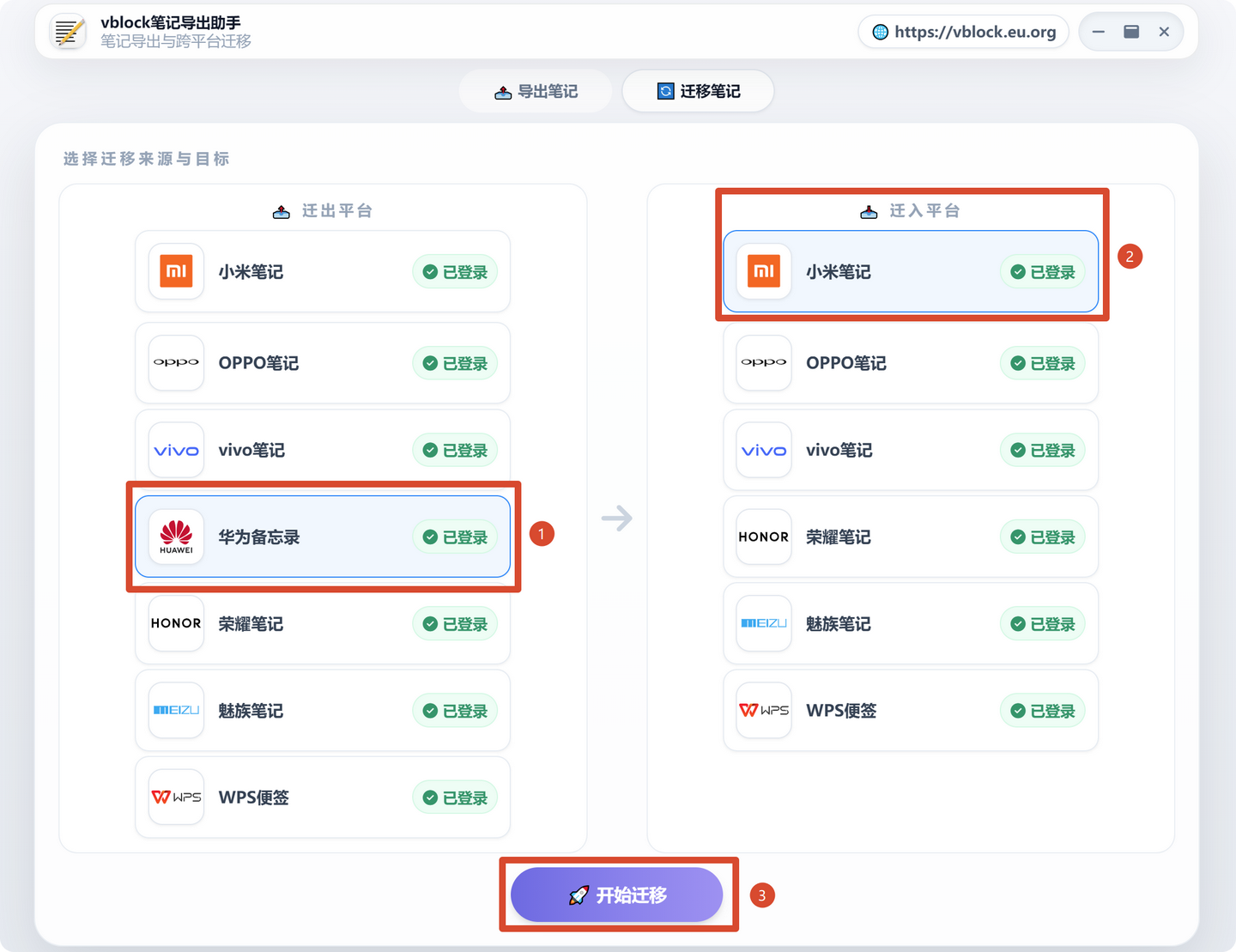This screenshot has height=952, width=1236.
Task: Select 小米笔记 as the 迁出平台 source
Action: click(x=323, y=271)
